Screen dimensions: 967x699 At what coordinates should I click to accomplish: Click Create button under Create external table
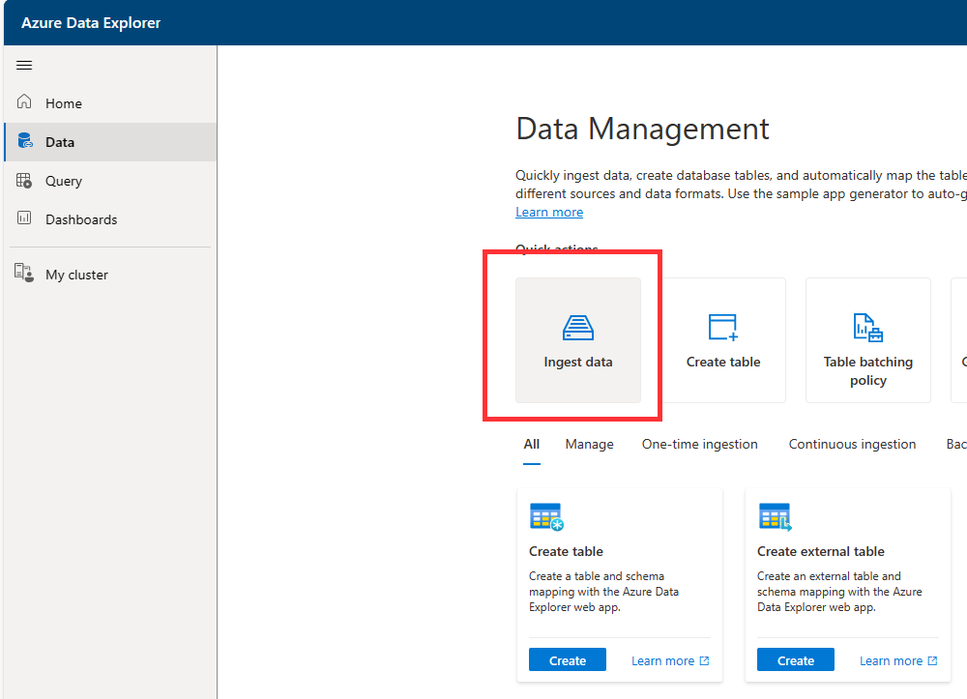[796, 660]
